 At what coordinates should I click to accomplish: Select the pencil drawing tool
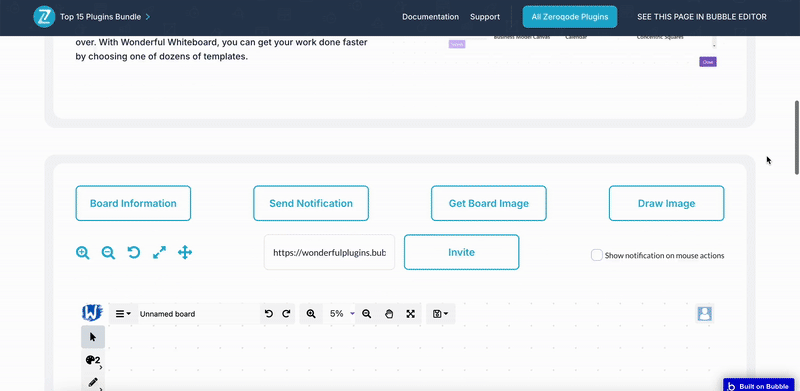pos(93,382)
